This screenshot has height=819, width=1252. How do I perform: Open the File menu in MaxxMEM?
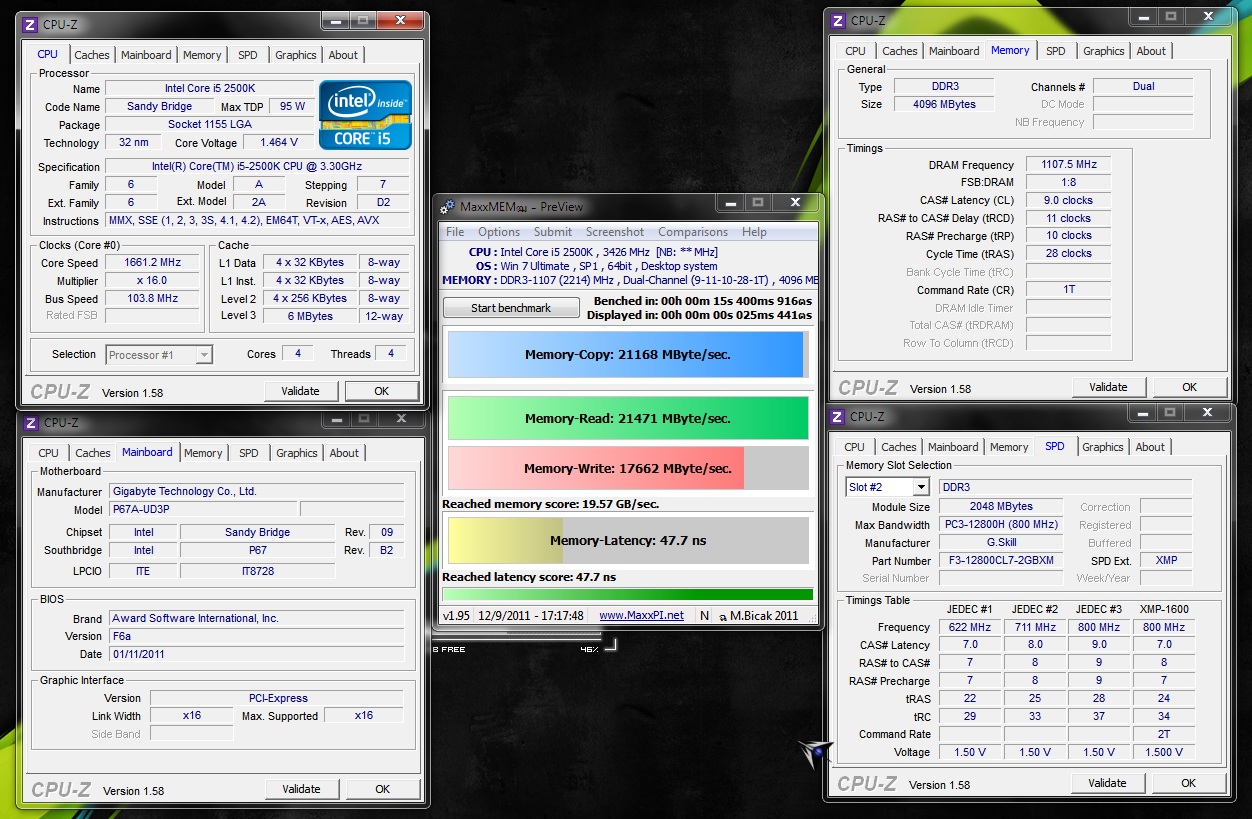click(x=455, y=232)
